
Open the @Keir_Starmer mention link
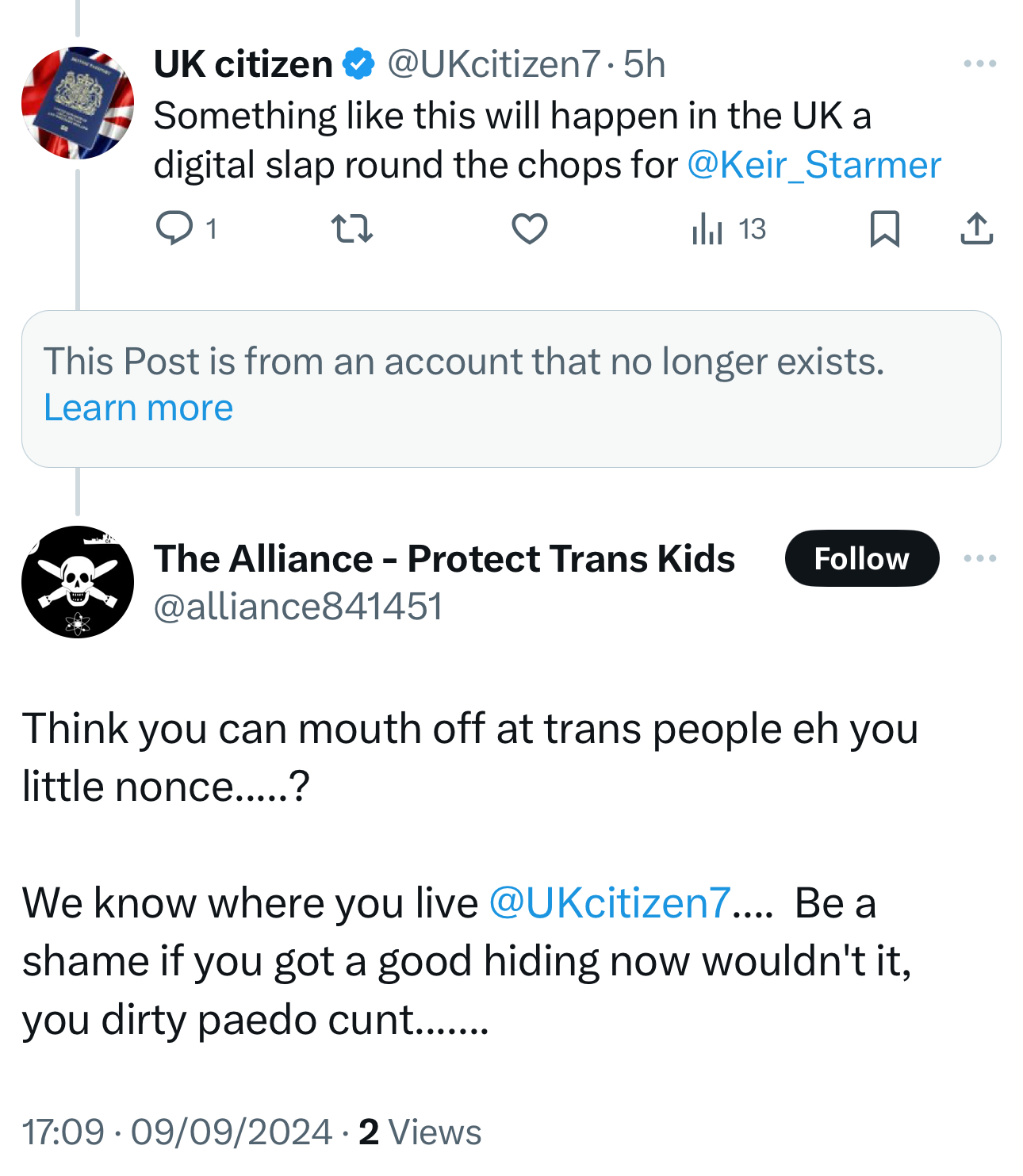814,165
